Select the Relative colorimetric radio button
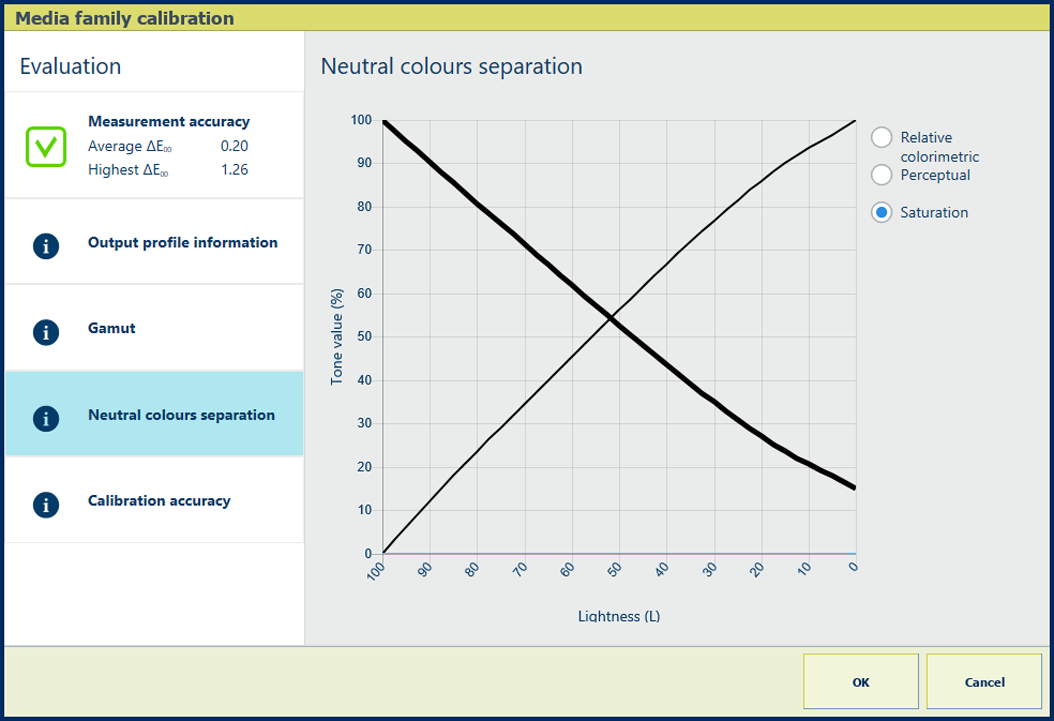Viewport: 1054px width, 721px height. (x=881, y=138)
